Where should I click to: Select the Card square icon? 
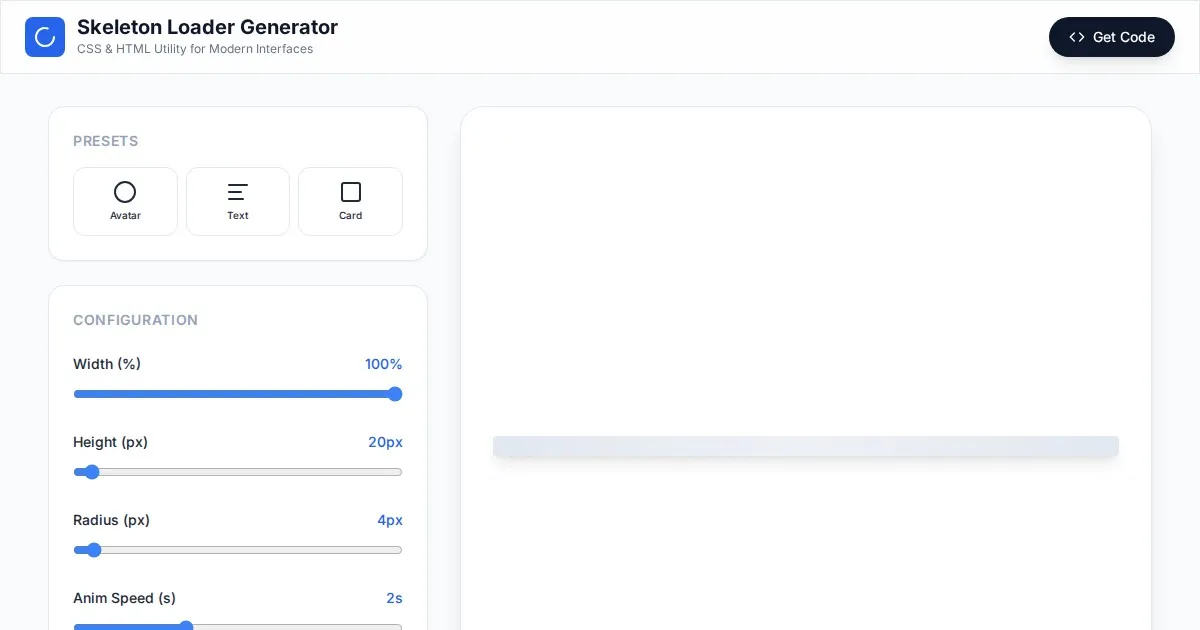(x=350, y=192)
